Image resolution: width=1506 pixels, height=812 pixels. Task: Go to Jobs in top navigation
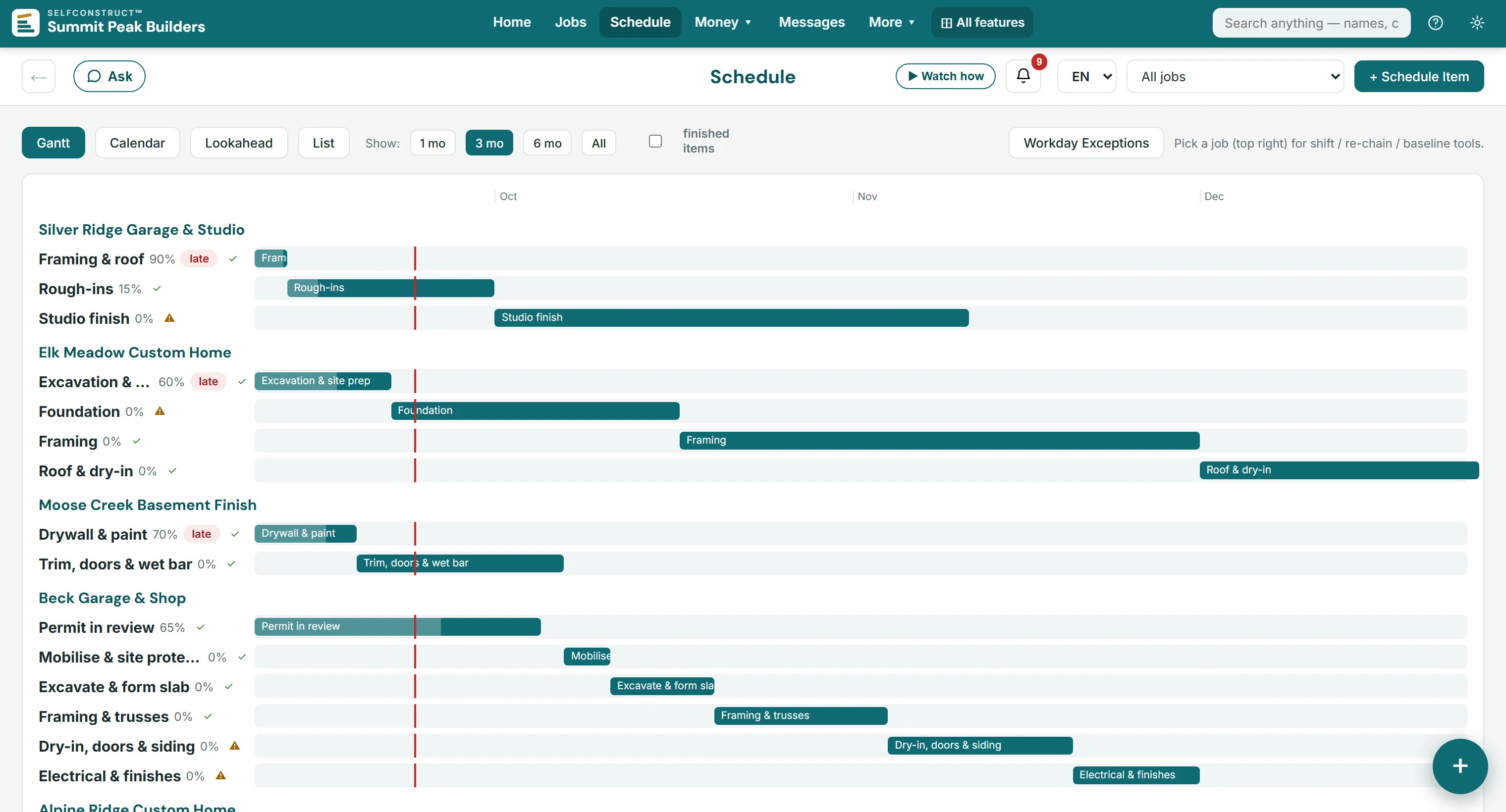570,22
